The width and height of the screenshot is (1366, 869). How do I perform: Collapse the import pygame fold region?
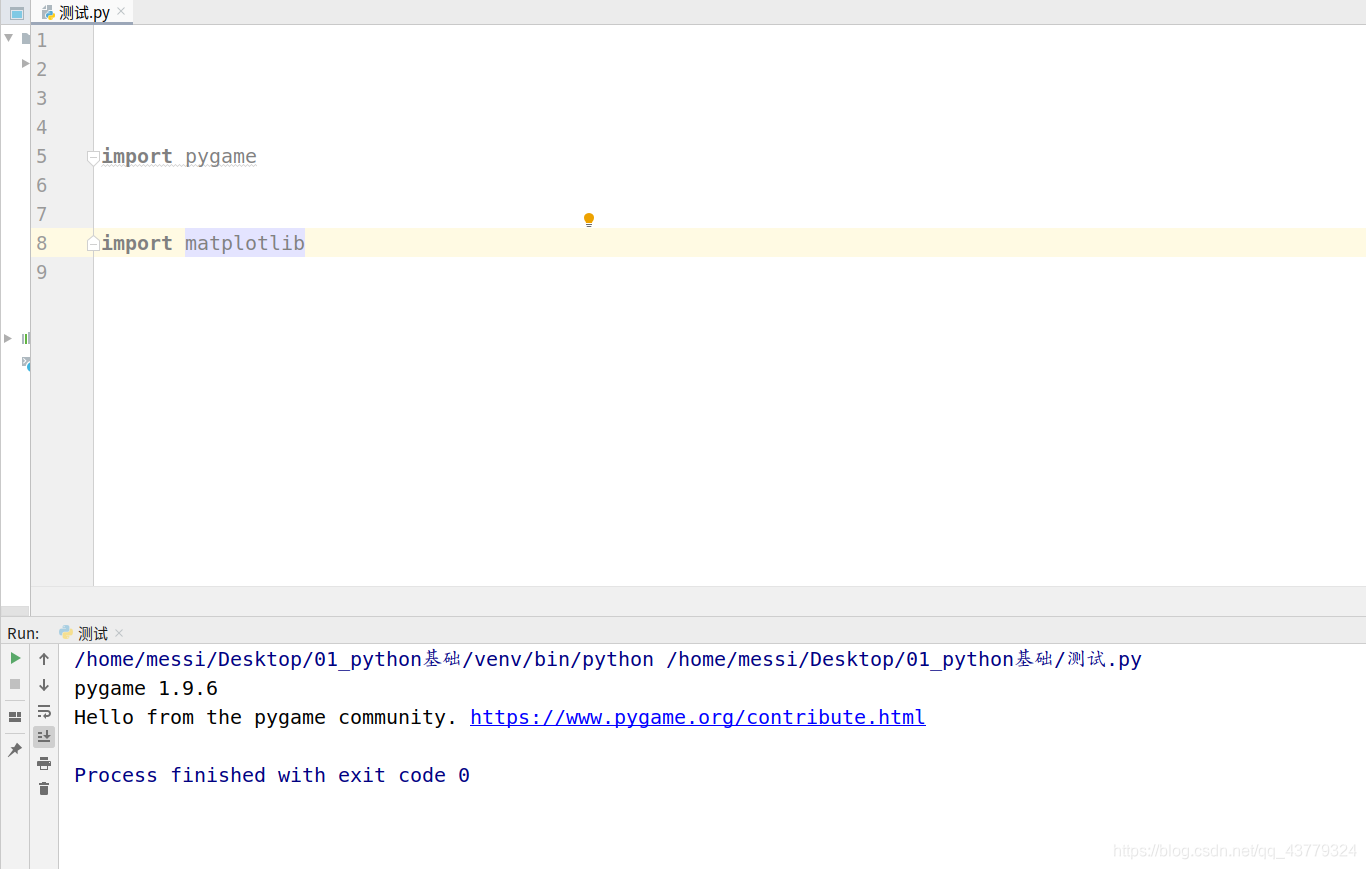coord(92,157)
